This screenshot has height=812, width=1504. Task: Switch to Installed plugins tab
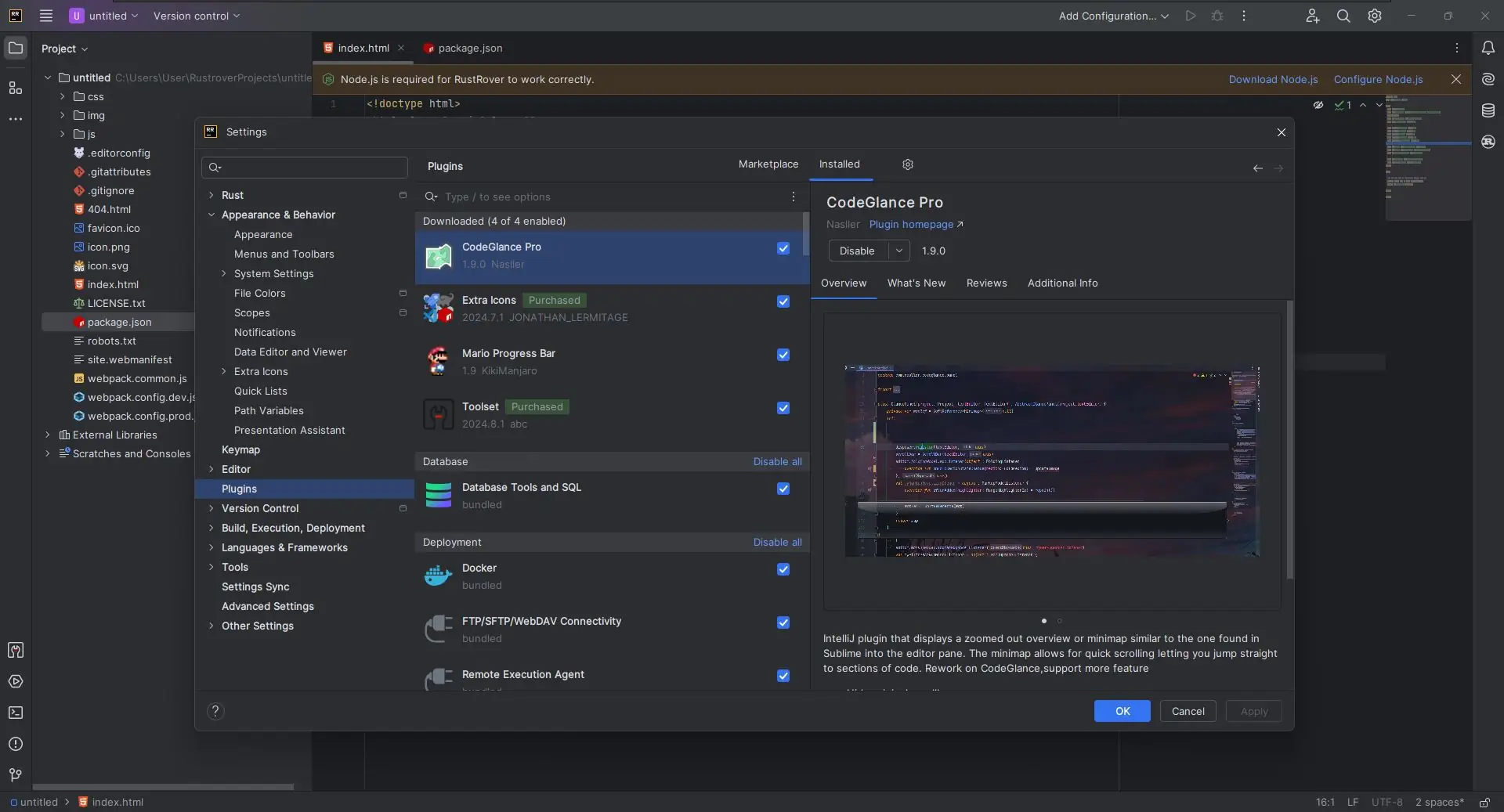click(839, 164)
